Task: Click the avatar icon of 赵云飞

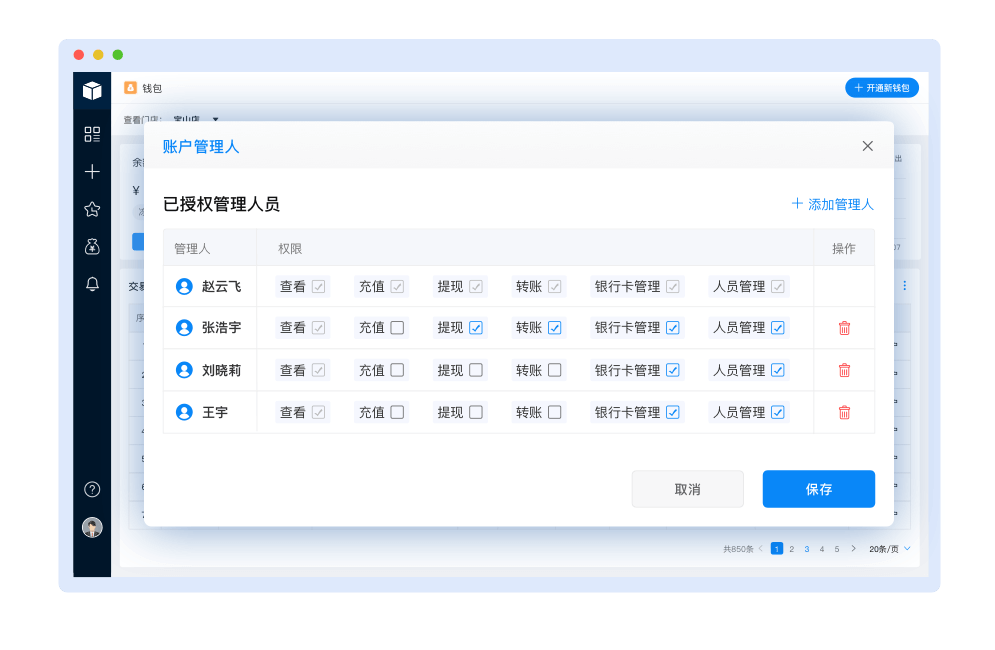Action: [184, 286]
